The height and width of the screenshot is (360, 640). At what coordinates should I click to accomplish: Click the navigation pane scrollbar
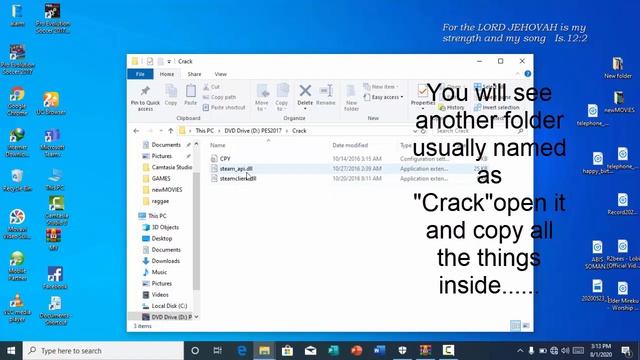pyautogui.click(x=196, y=231)
